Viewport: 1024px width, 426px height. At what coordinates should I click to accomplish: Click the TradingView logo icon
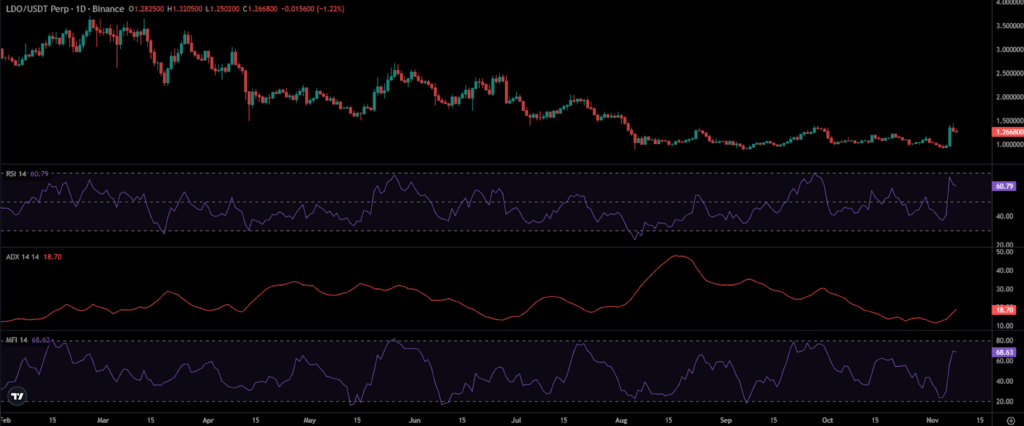click(x=19, y=396)
